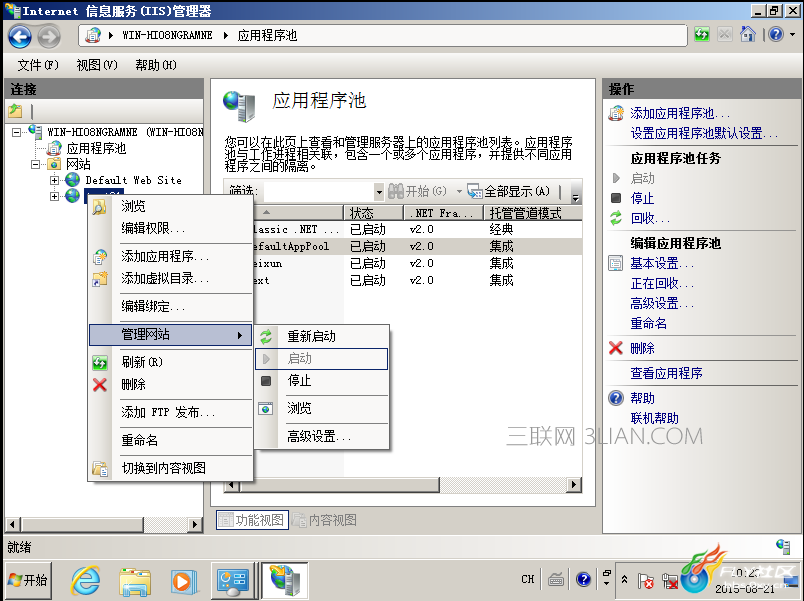The height and width of the screenshot is (601, 804).
Task: Open Internet Explorer from the taskbar
Action: click(x=85, y=581)
